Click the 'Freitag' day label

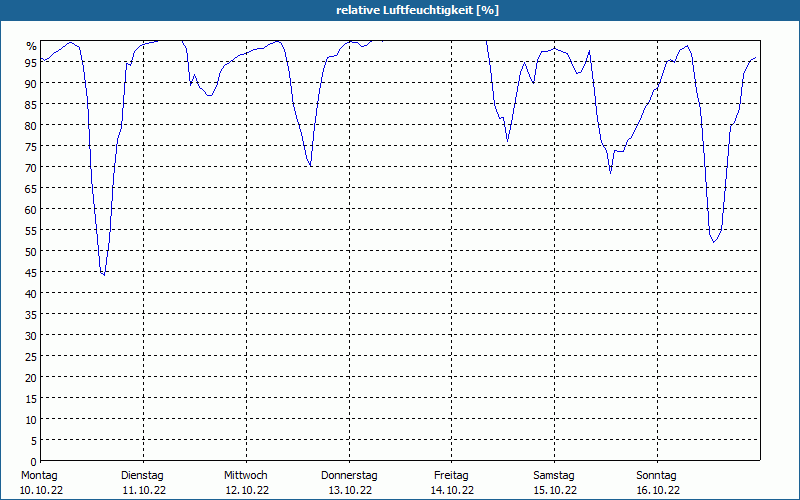tap(452, 475)
